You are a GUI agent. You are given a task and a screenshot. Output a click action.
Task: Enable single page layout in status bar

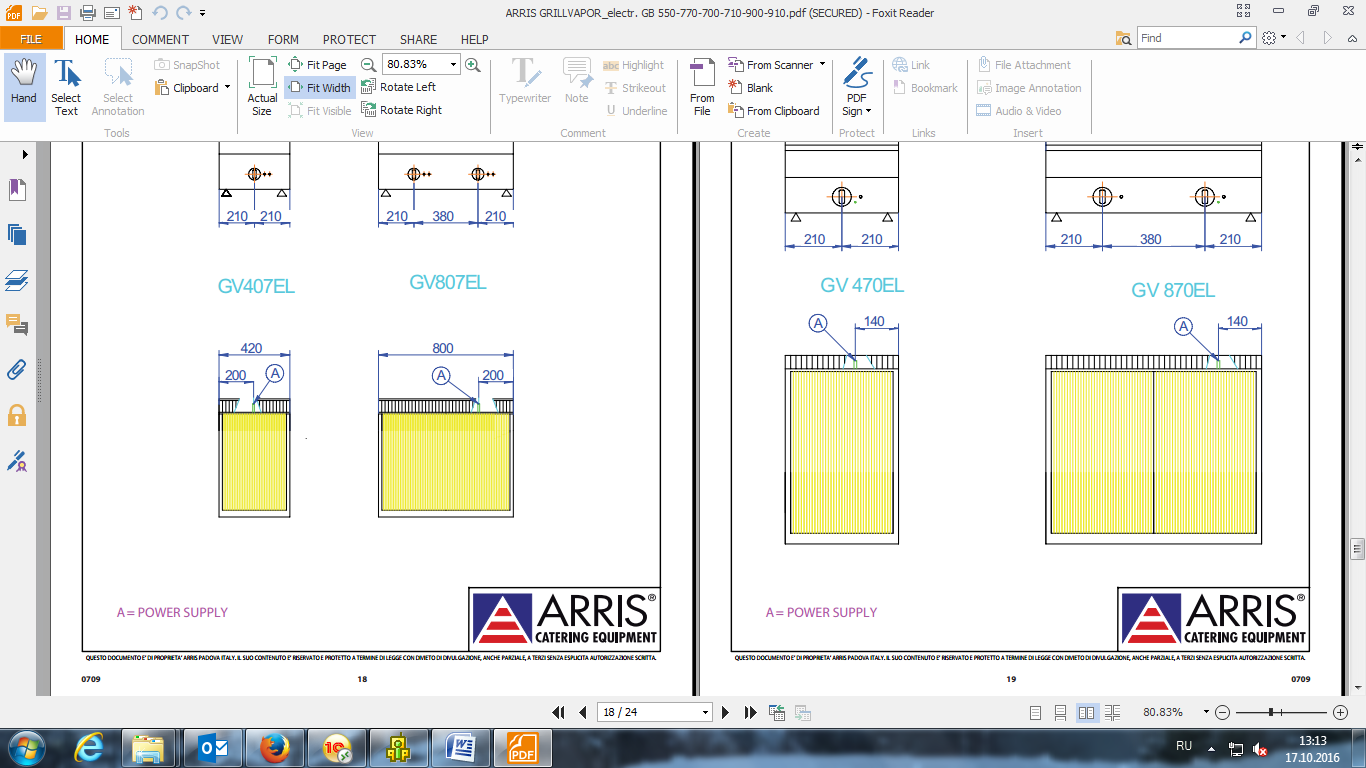(1035, 712)
